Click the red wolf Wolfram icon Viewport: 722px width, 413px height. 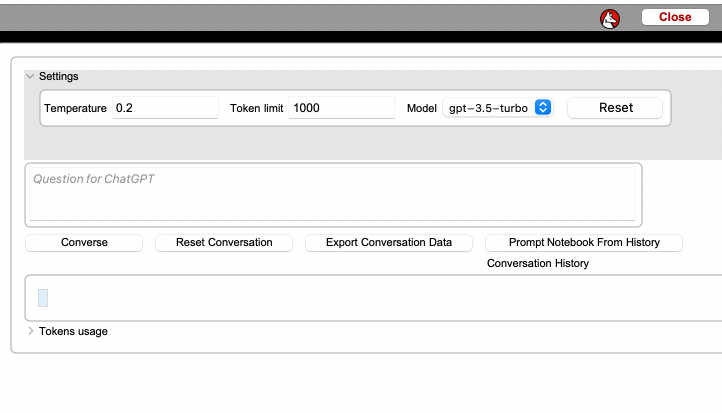(610, 17)
